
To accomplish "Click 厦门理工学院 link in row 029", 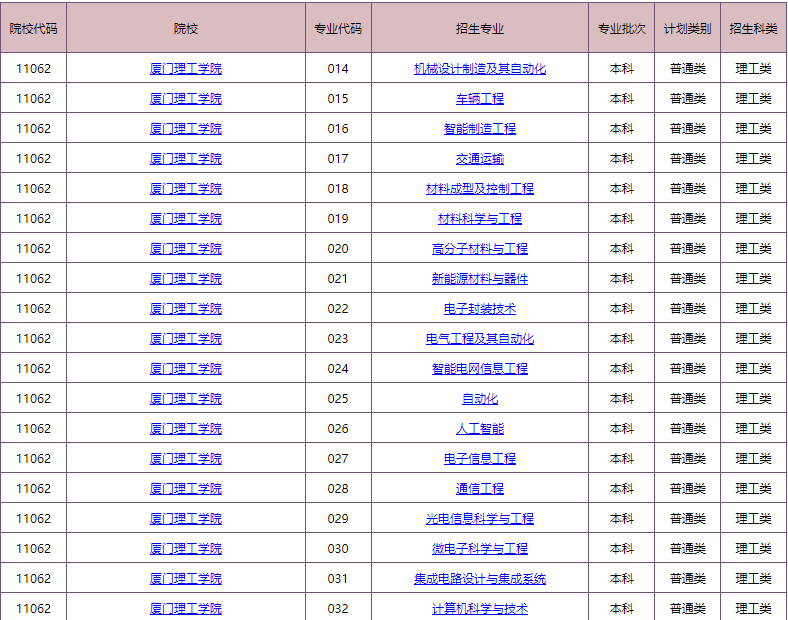I will coord(185,519).
